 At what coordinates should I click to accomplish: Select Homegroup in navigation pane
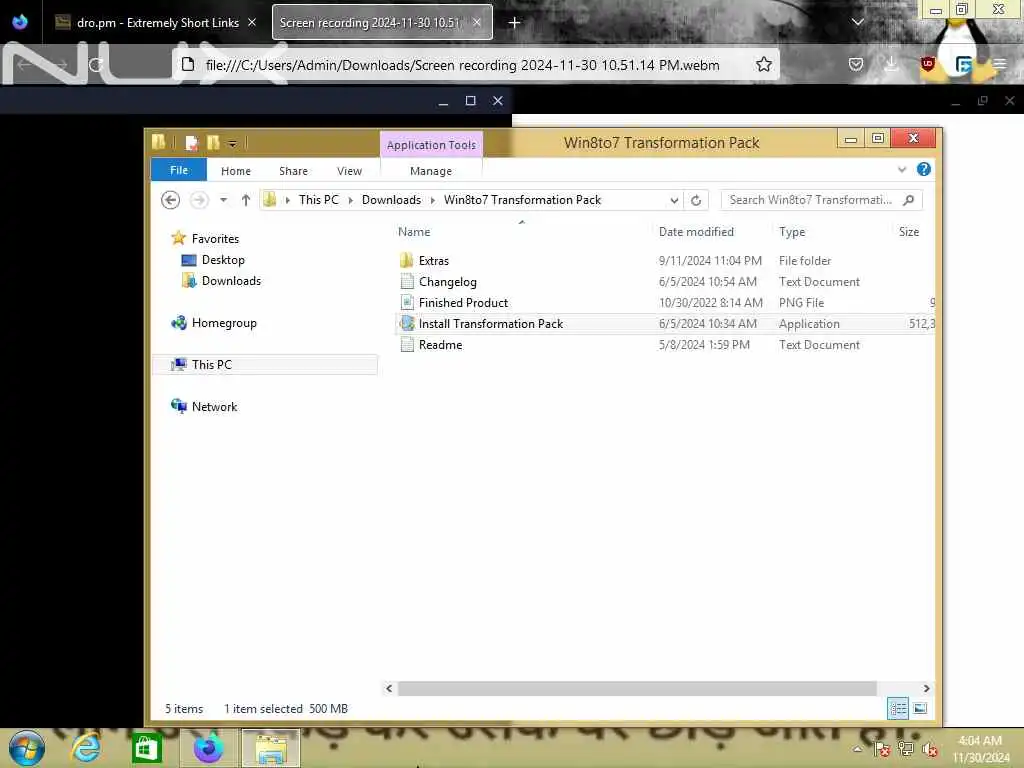pyautogui.click(x=223, y=323)
